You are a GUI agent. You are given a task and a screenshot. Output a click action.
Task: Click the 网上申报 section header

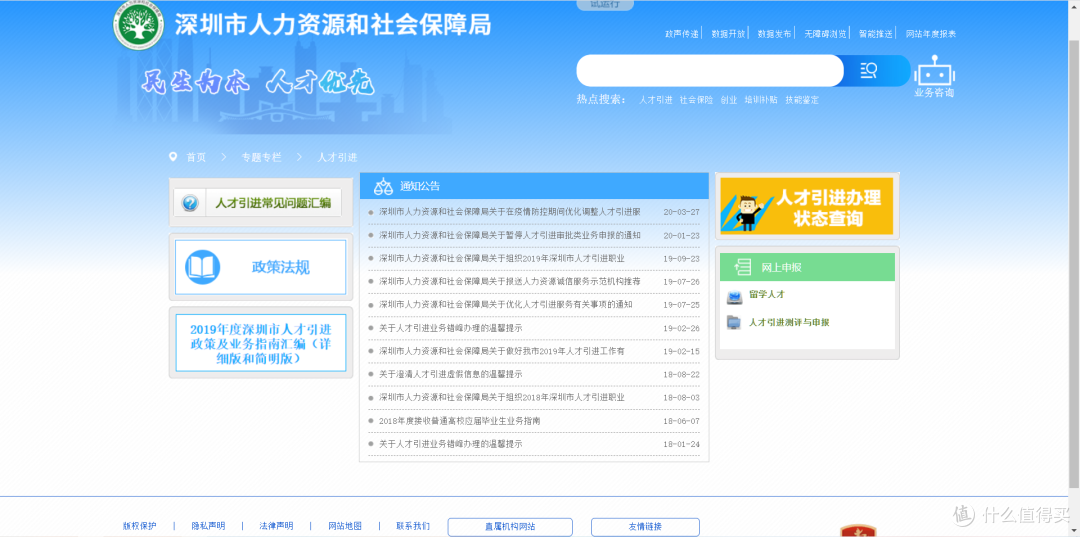click(807, 267)
